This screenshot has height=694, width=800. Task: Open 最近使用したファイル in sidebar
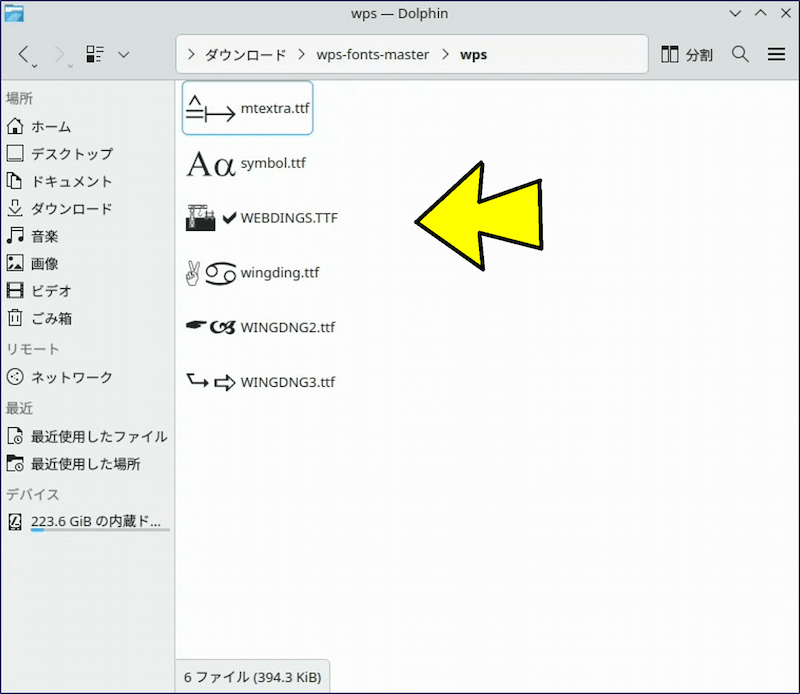coord(98,436)
